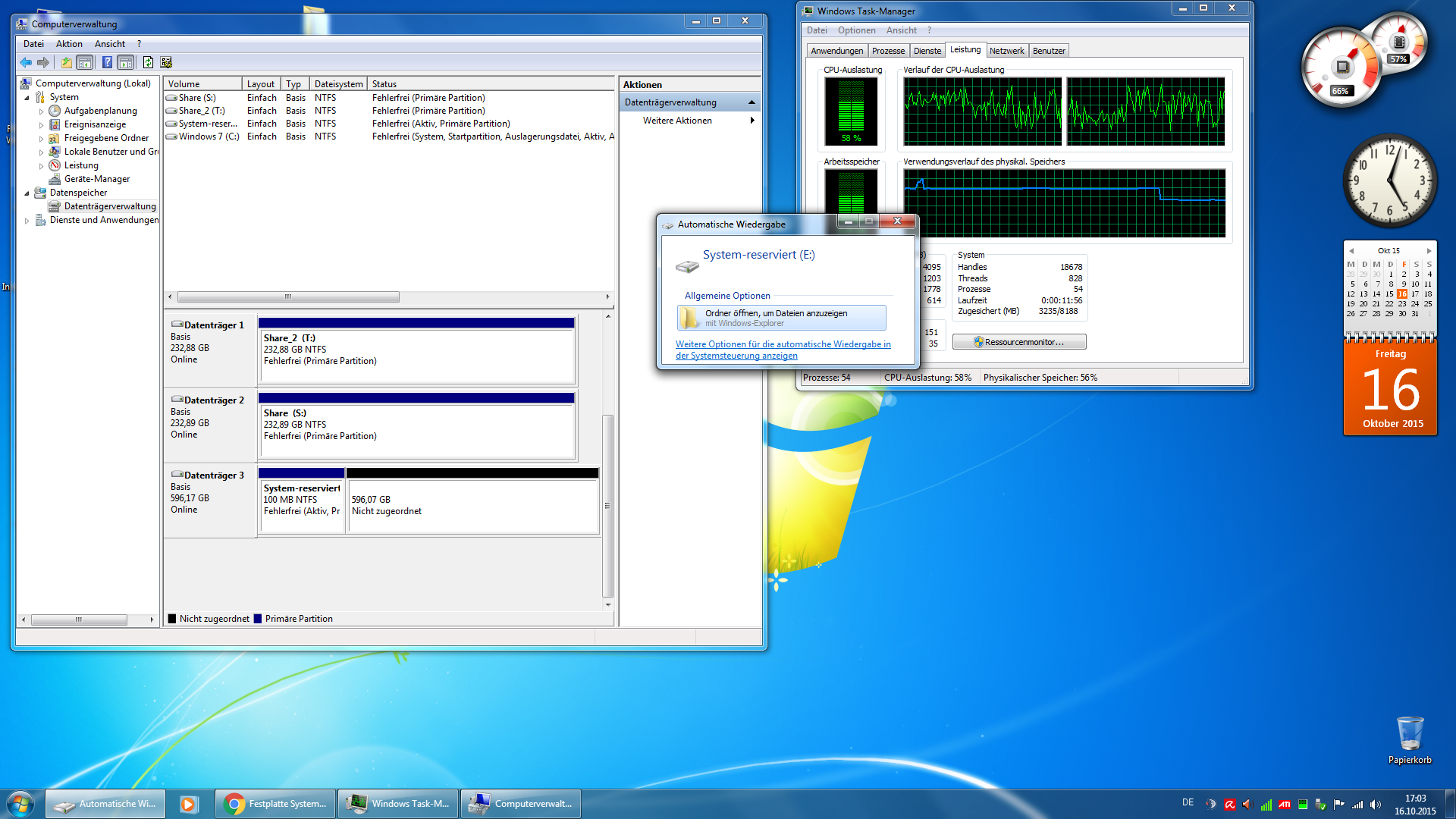Click the blue Help question mark icon
Image resolution: width=1456 pixels, height=819 pixels.
[107, 63]
